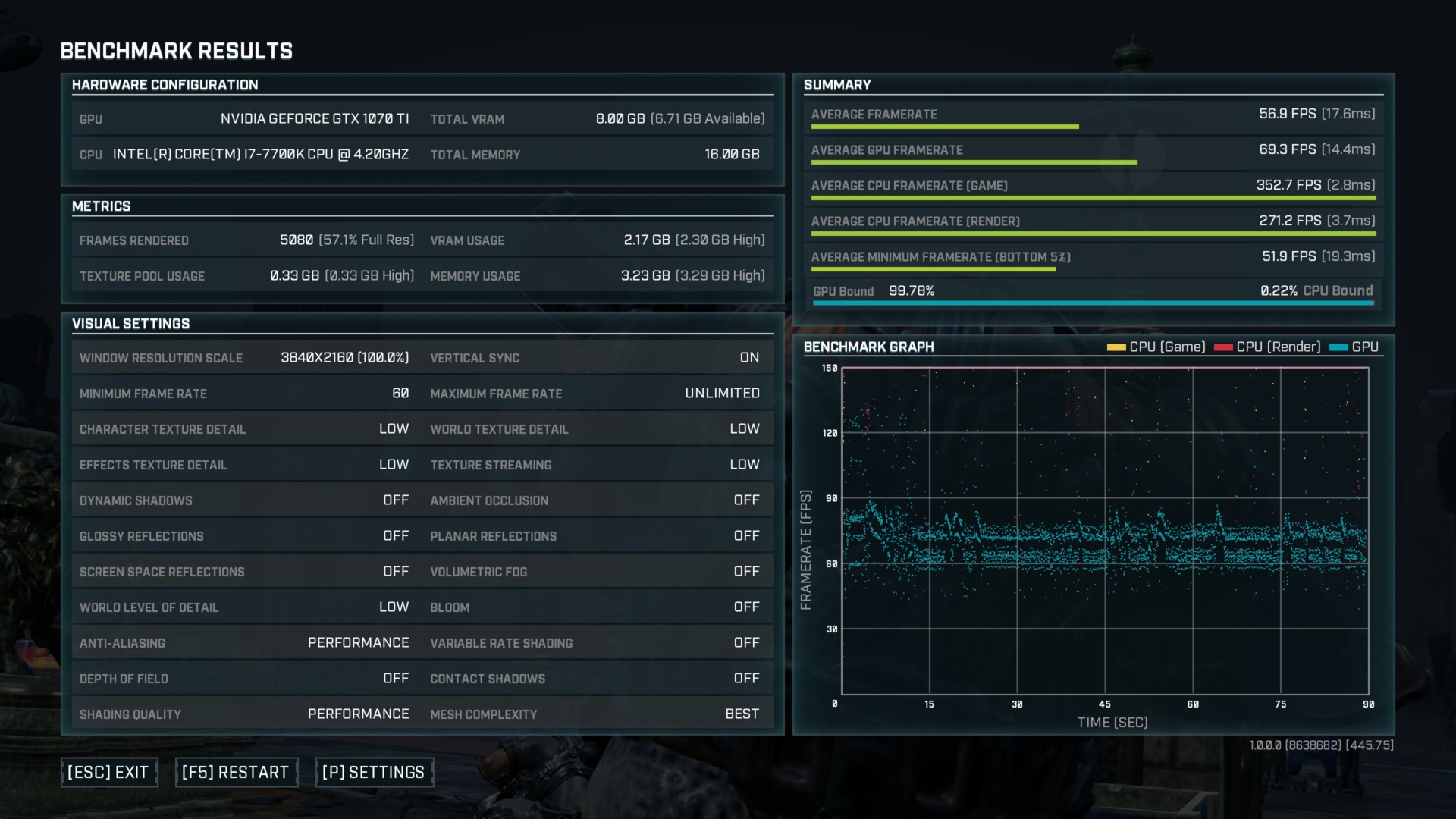Click the Hardware Configuration panel header
The height and width of the screenshot is (819, 1456).
[165, 85]
